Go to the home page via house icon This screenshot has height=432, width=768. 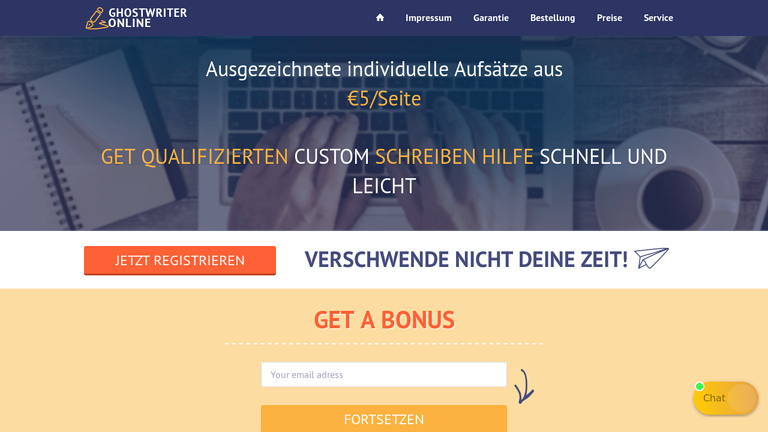380,18
